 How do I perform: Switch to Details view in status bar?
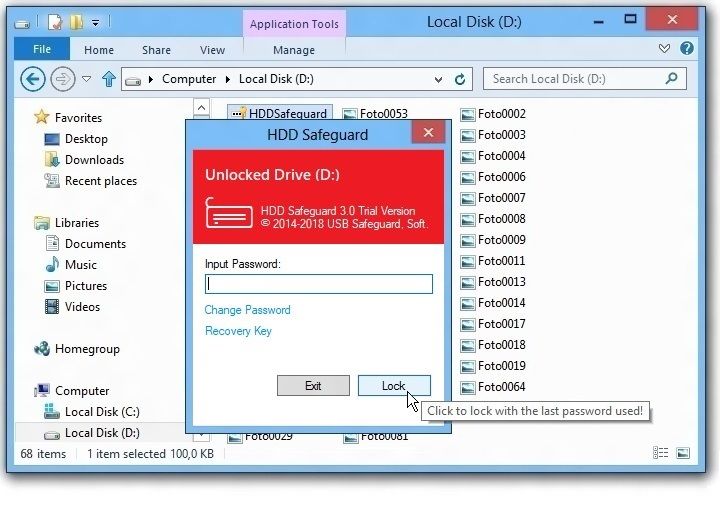pos(660,453)
